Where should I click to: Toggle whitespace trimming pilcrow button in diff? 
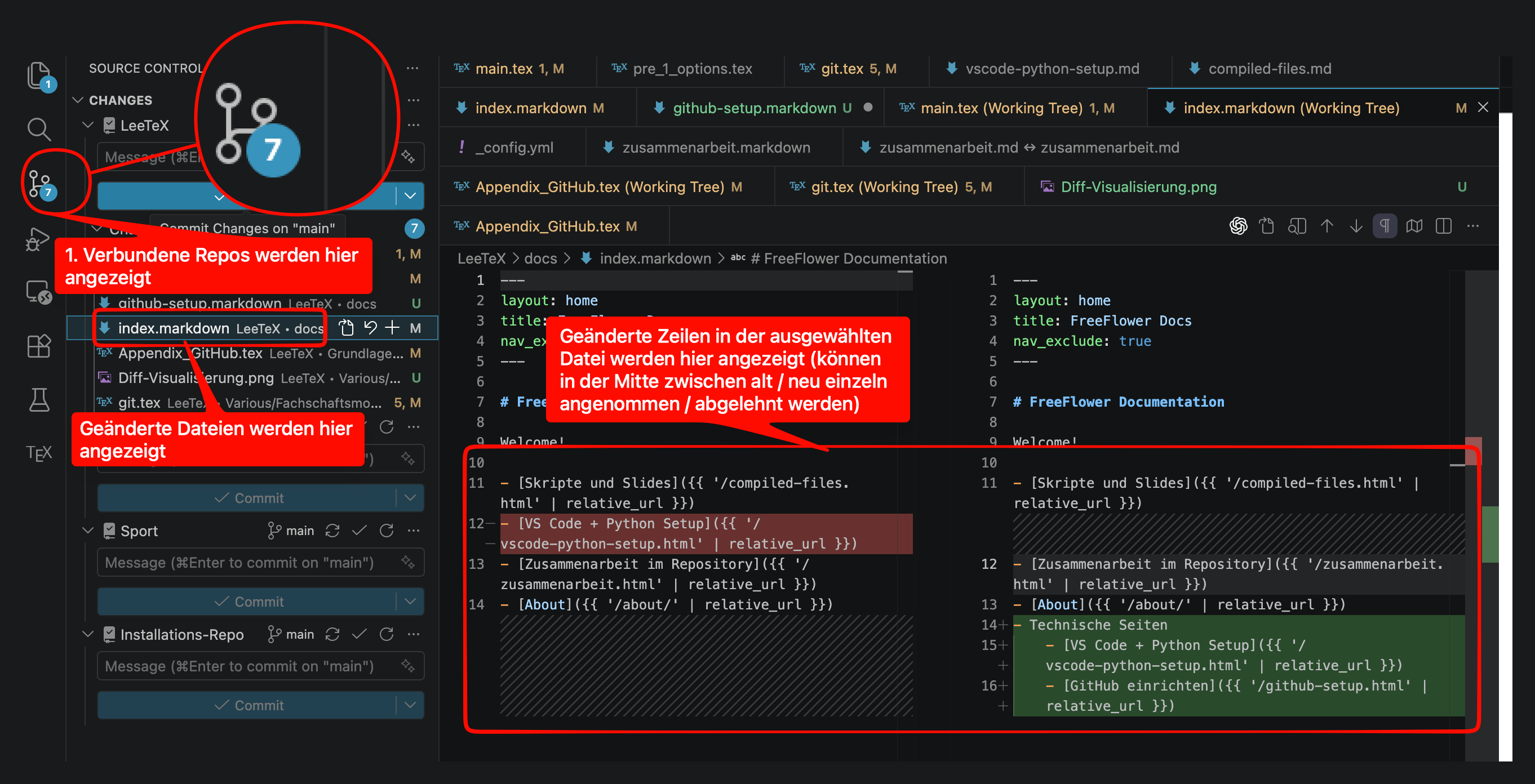[1385, 226]
